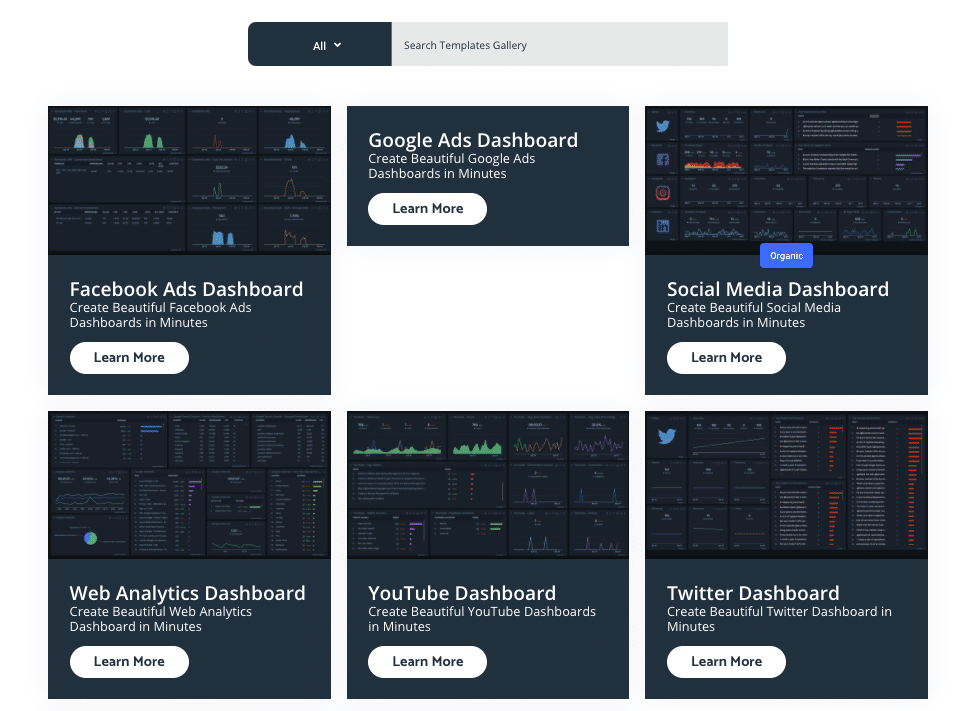956x711 pixels.
Task: Learn more about Facebook Ads Dashboard
Action: click(x=129, y=358)
